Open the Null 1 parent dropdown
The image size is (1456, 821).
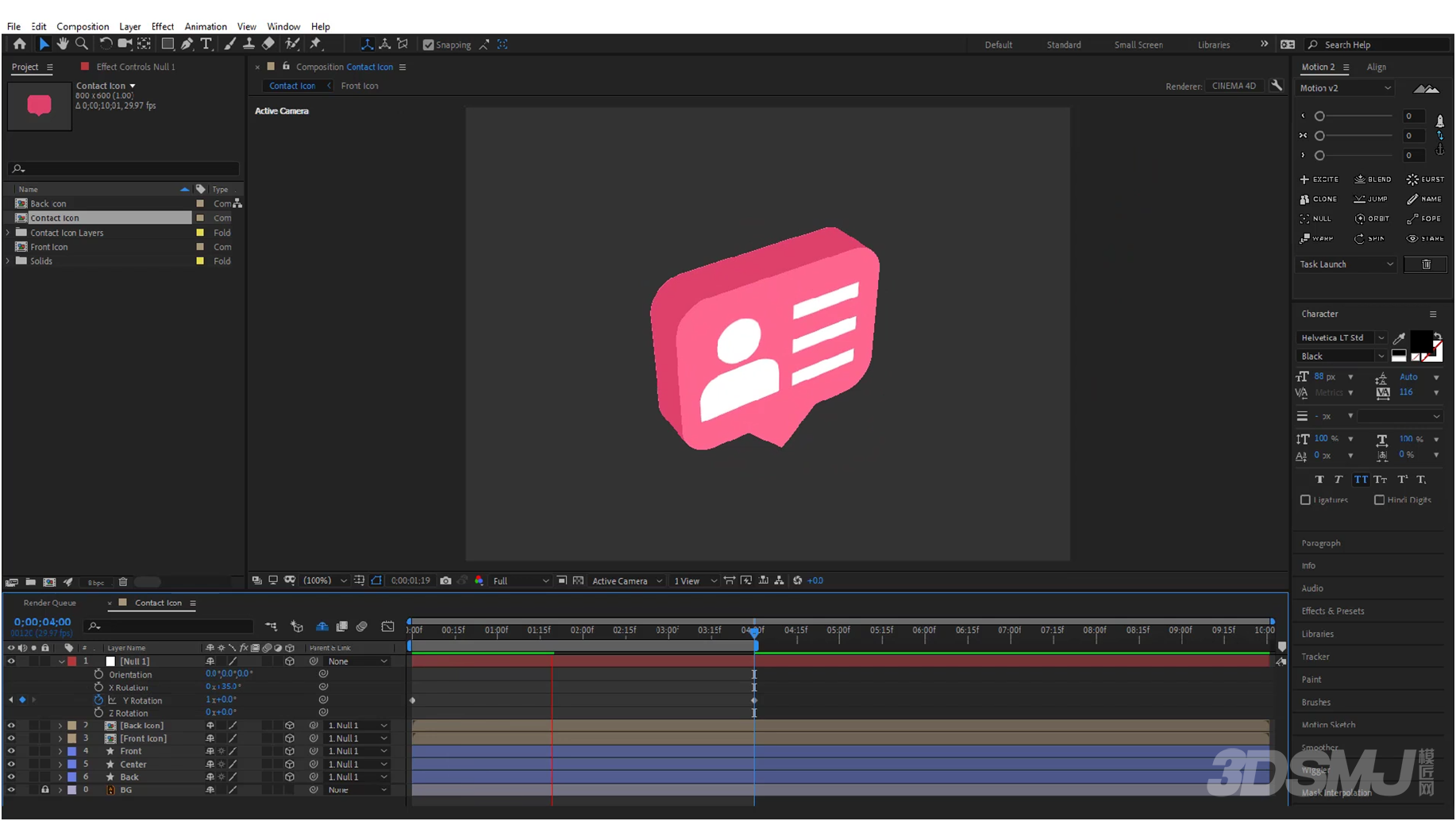(357, 662)
